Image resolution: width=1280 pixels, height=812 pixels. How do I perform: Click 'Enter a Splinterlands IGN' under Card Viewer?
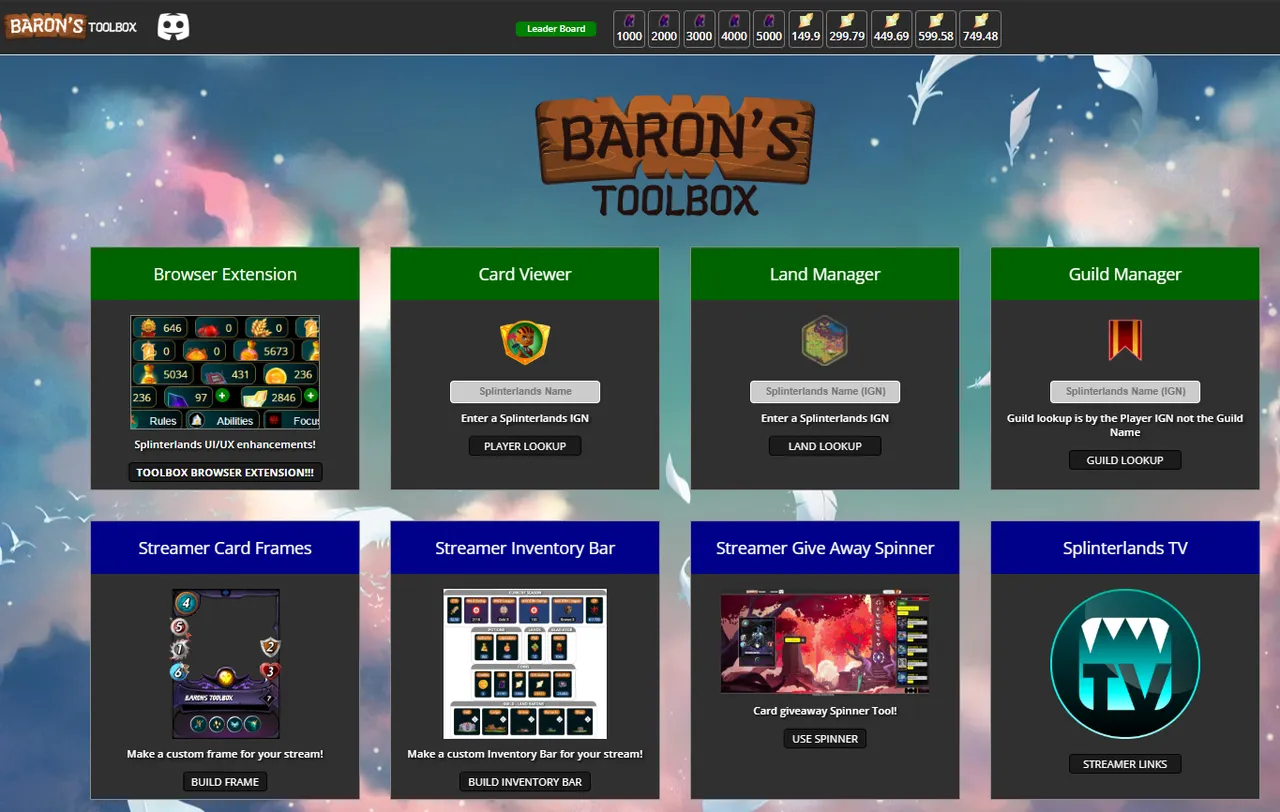(525, 418)
